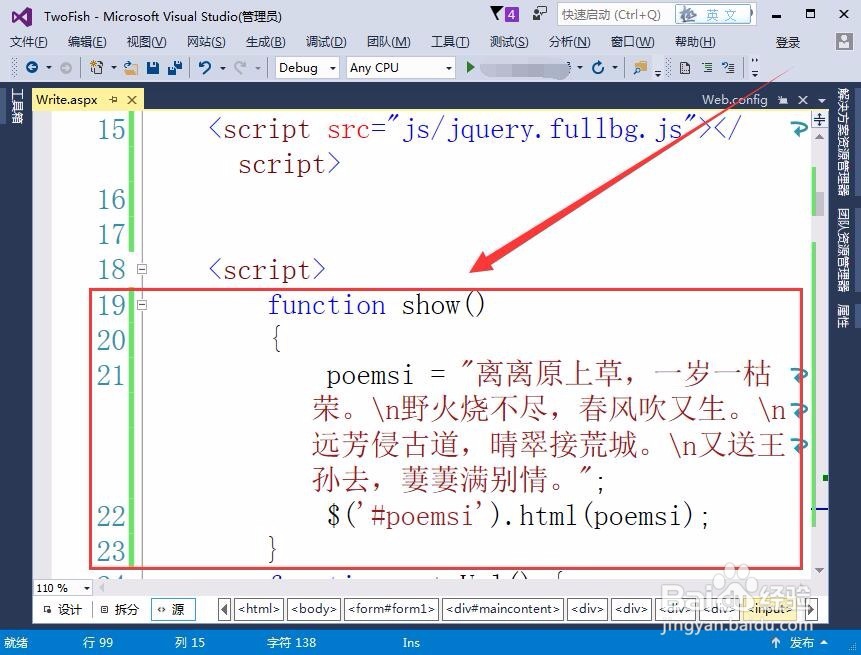Click the publish up-arrow icon in status bar

pyautogui.click(x=776, y=642)
